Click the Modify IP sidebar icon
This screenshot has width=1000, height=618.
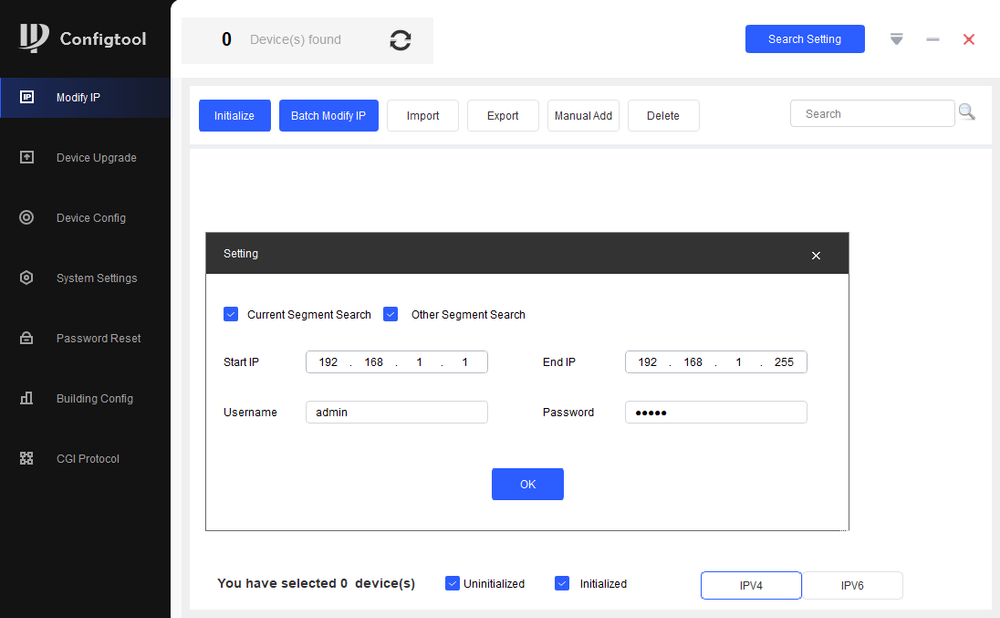point(27,97)
